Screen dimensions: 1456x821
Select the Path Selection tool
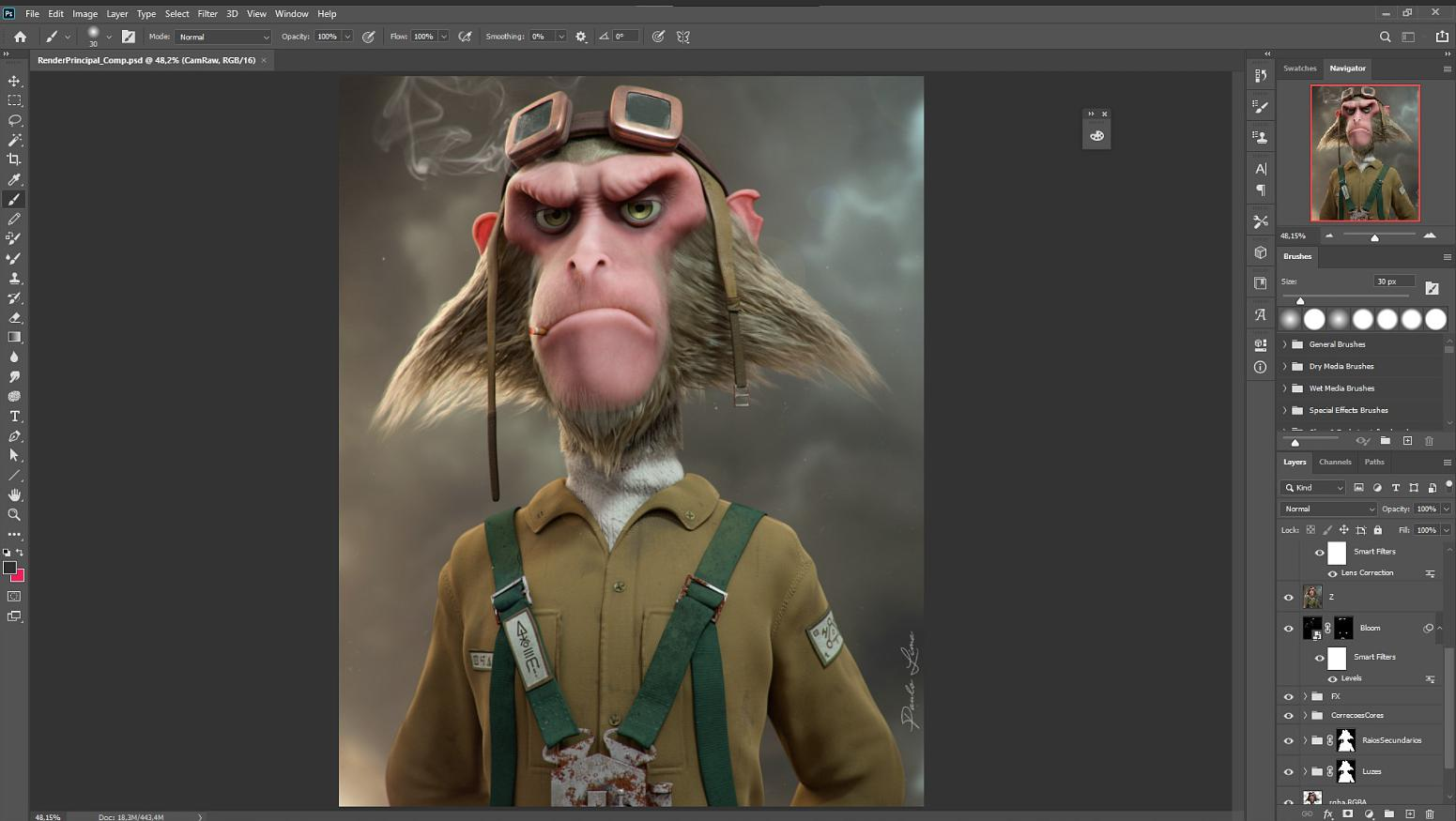[x=14, y=455]
